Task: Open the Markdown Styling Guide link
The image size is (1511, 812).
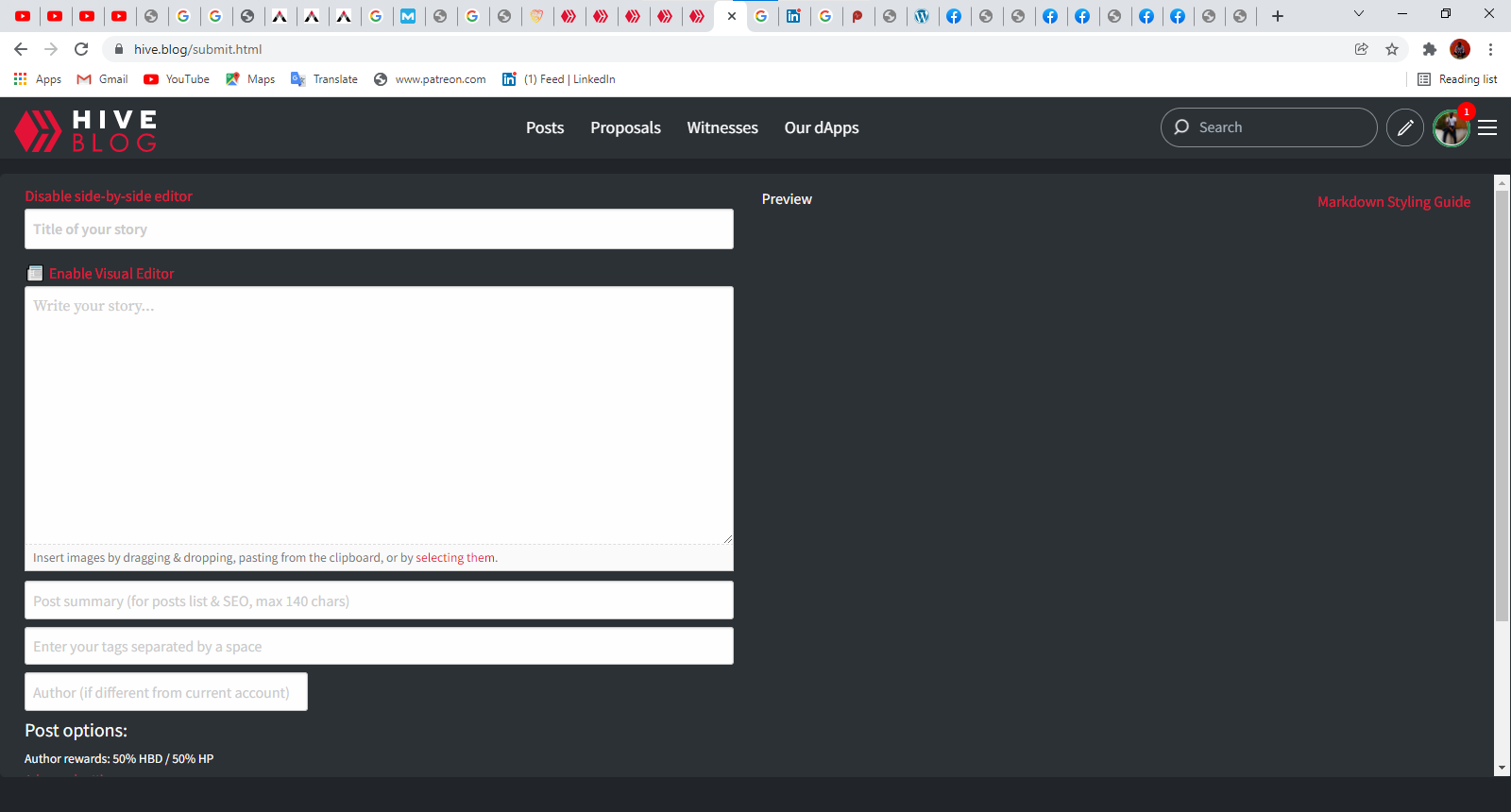Action: (x=1393, y=202)
